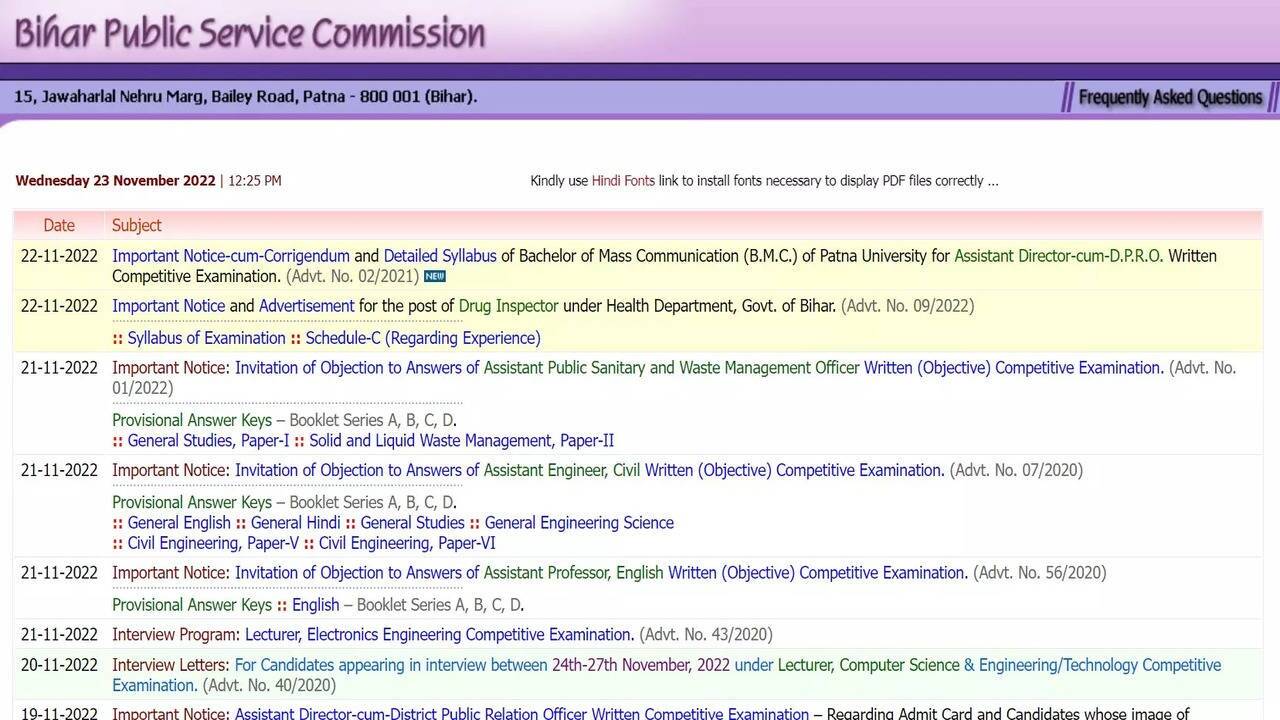This screenshot has height=720, width=1280.
Task: Open Schedule-C (Regarding Experience) link
Action: 422,338
